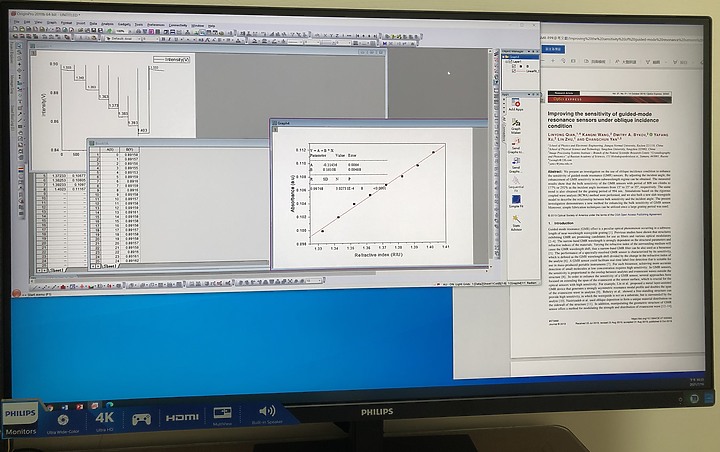Image resolution: width=720 pixels, height=452 pixels.
Task: Toggle Italic in the Format toolbar
Action: 169,40
